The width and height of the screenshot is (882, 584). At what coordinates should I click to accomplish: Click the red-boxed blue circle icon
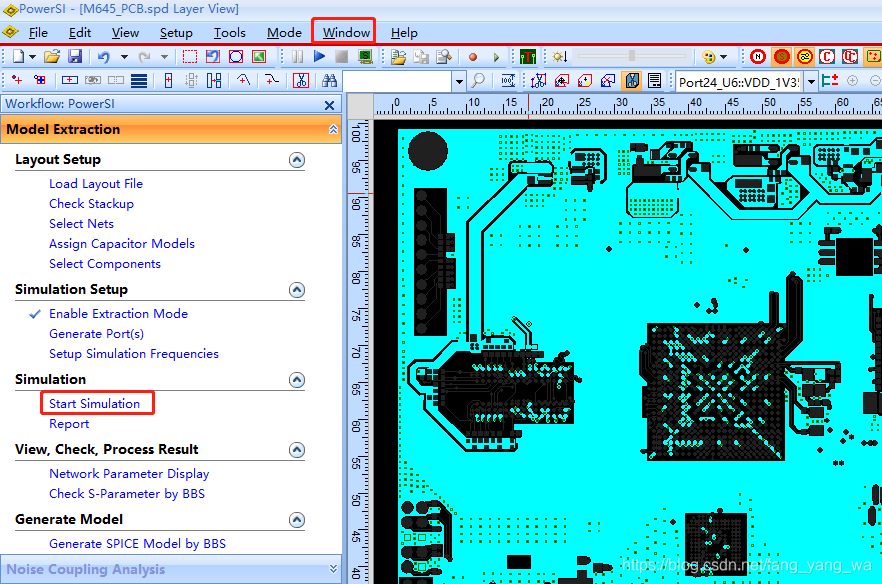(x=236, y=56)
